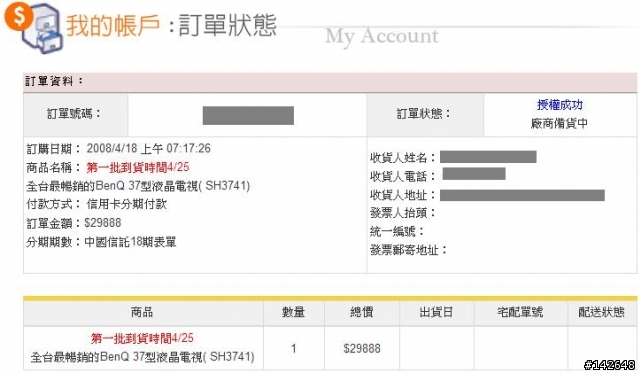Viewport: 640px width, 373px height.
Task: Open the BenQ 37型液晶電視 product name in details
Action: [138, 186]
